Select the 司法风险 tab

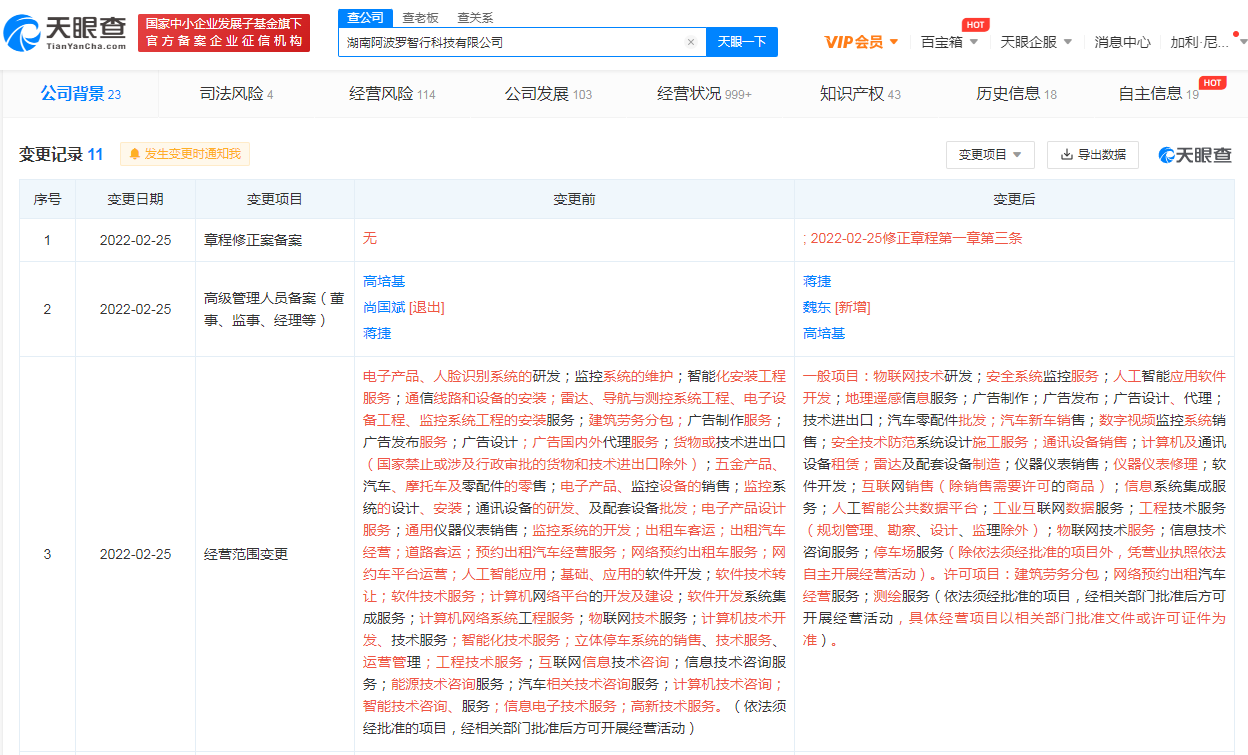pos(236,94)
